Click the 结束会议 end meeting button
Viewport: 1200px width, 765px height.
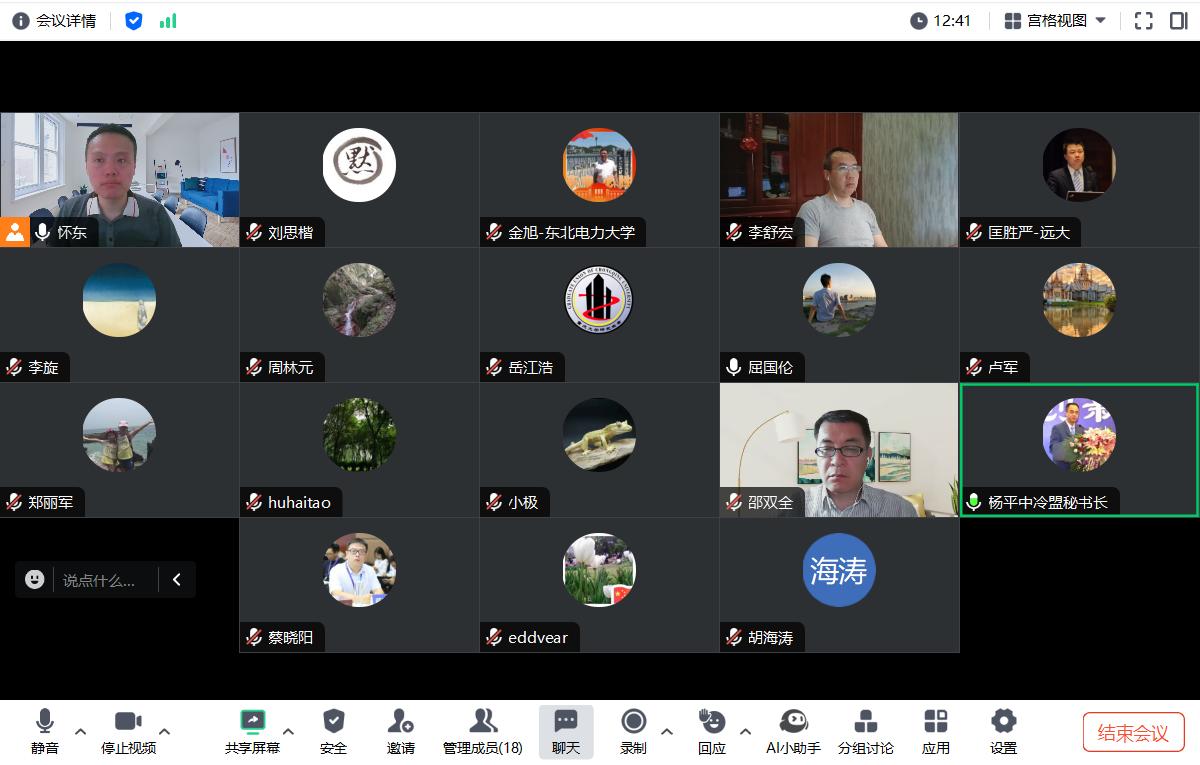(1133, 733)
